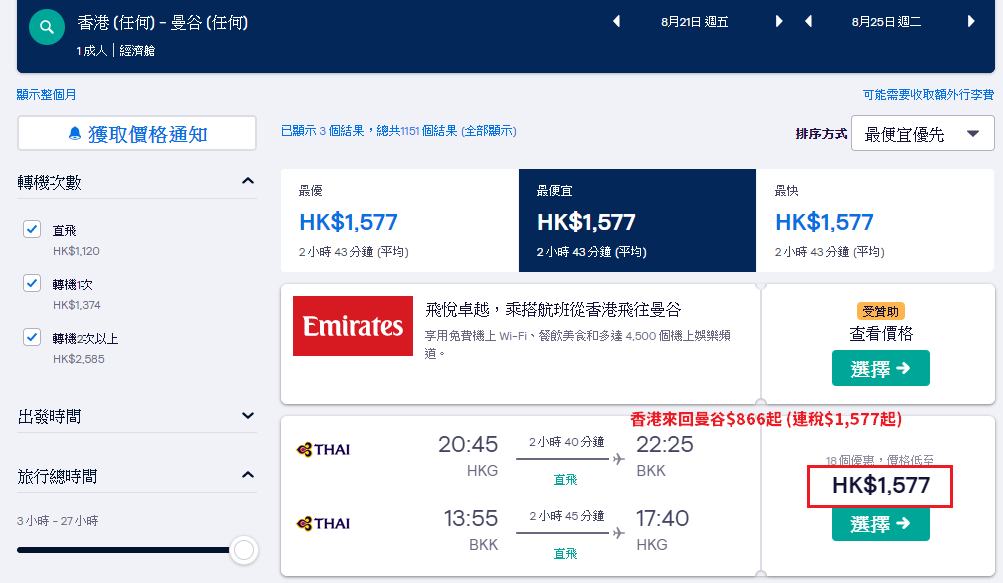This screenshot has height=583, width=1003.
Task: Uncheck the 轉機1次 one-stop checkbox
Action: 32,283
